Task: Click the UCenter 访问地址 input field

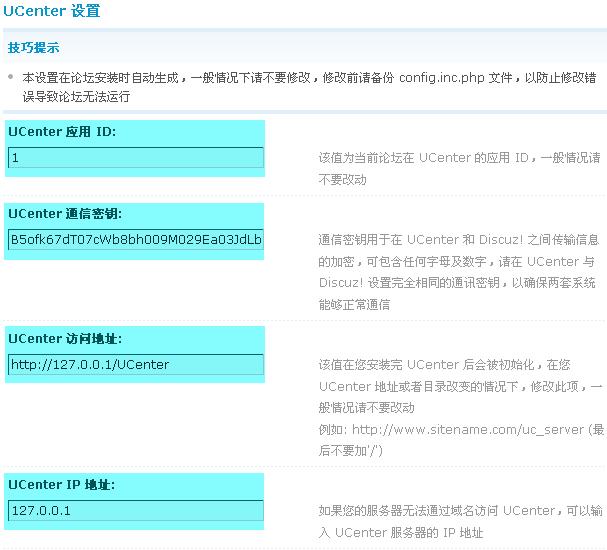Action: 136,365
